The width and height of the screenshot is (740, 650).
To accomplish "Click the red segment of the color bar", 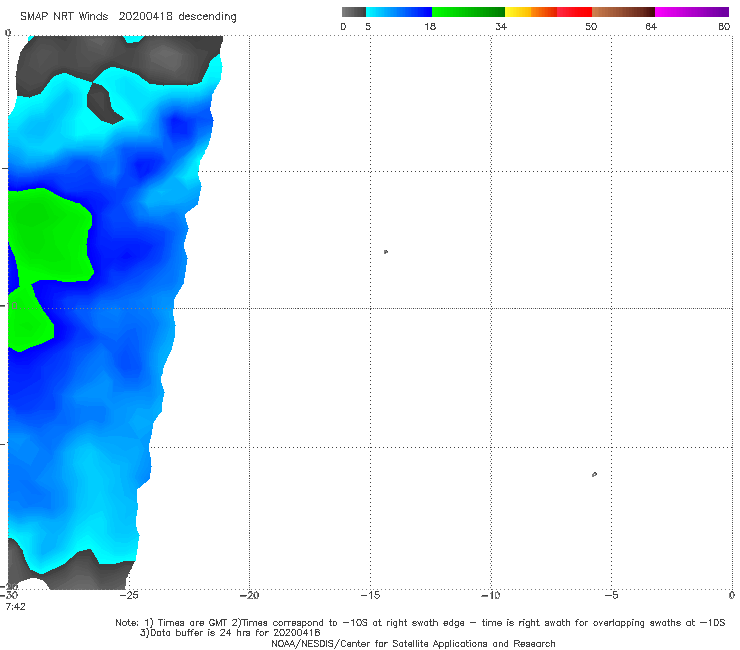I will coord(574,12).
